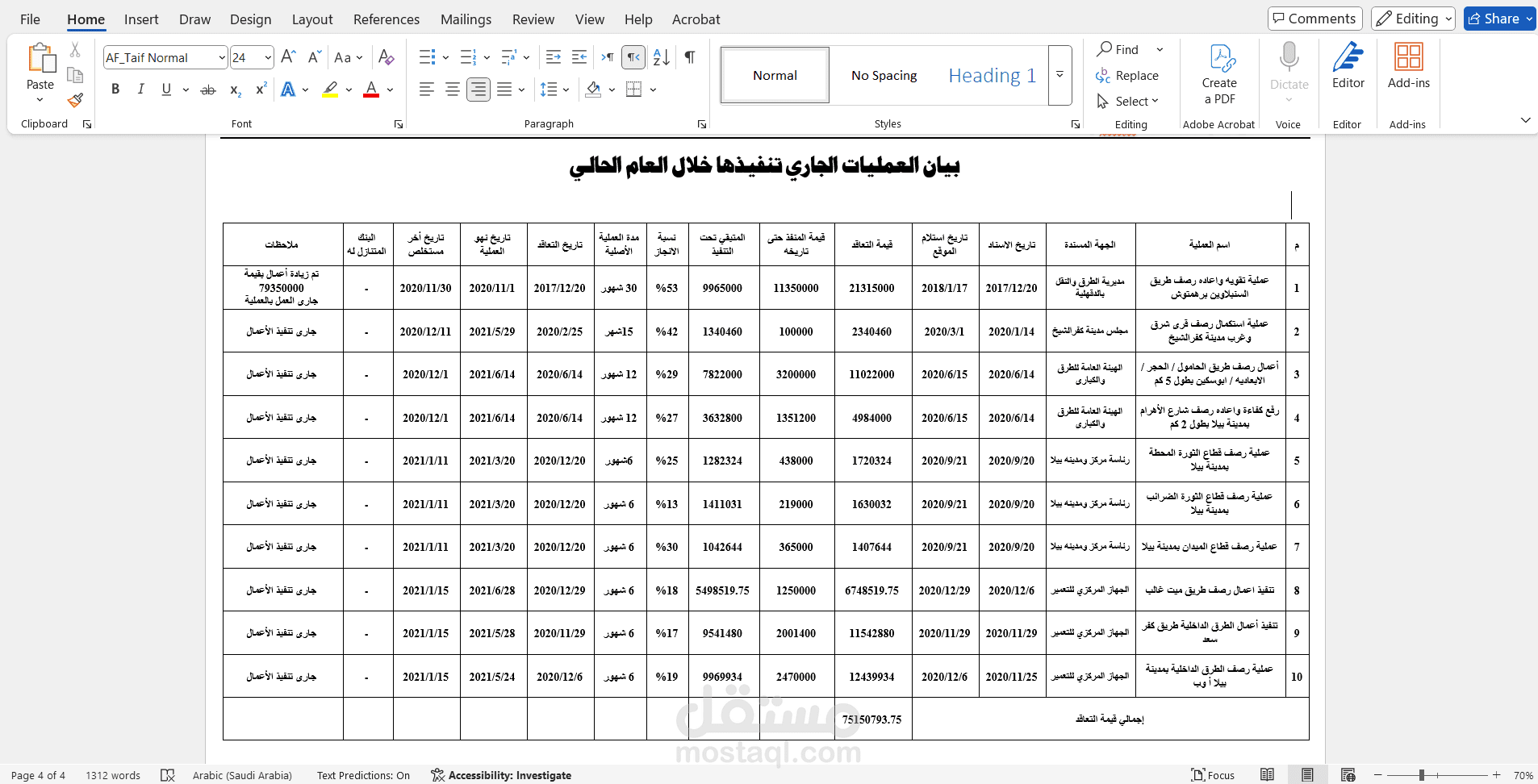Toggle Italic formatting
1538x784 pixels.
(140, 90)
